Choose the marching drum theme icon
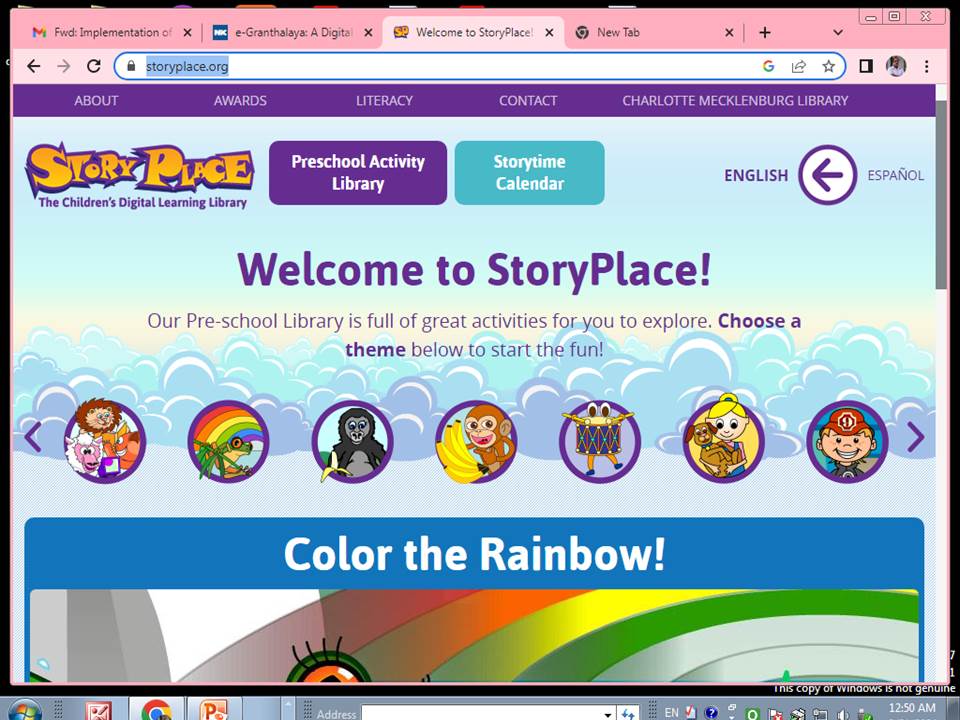 pos(599,441)
